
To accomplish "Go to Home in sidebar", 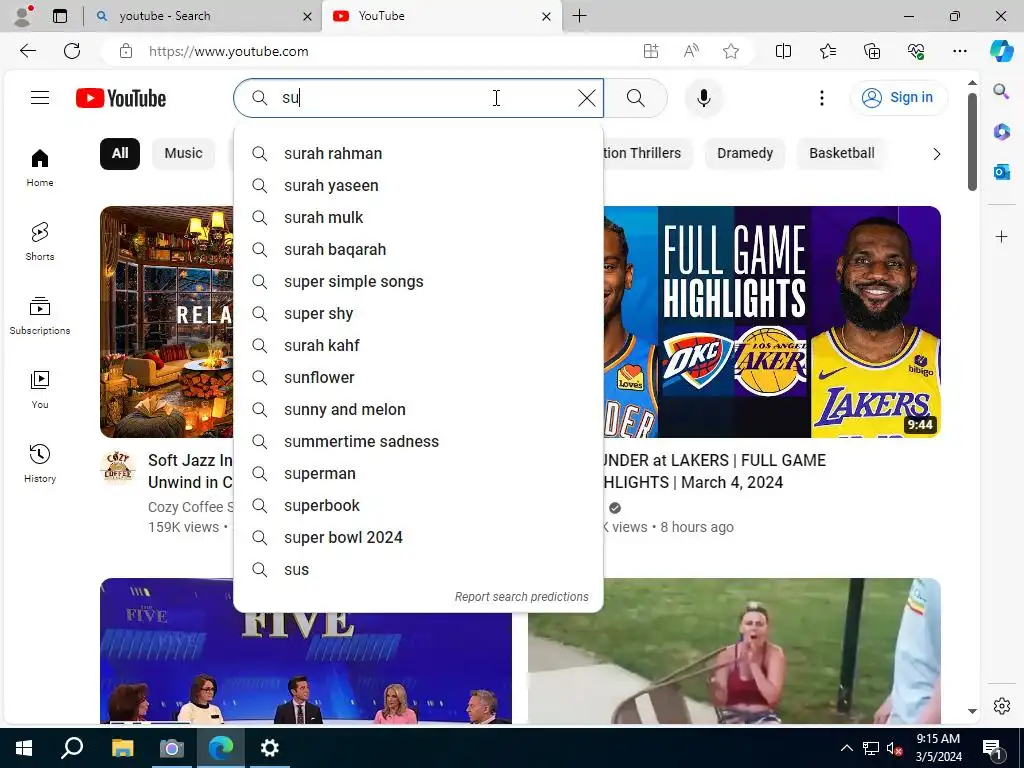I will tap(40, 167).
